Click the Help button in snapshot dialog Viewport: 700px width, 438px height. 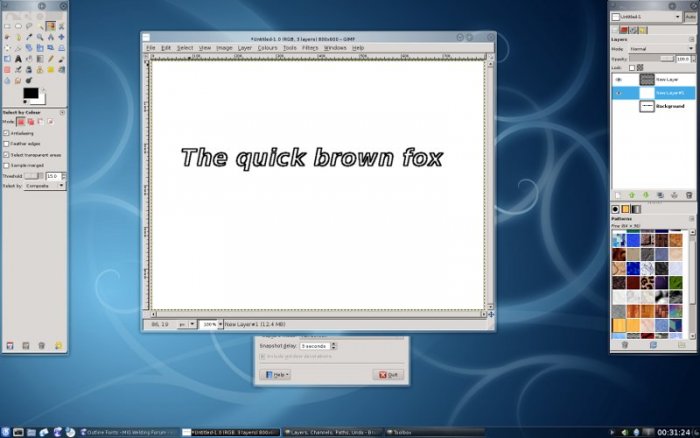[275, 375]
